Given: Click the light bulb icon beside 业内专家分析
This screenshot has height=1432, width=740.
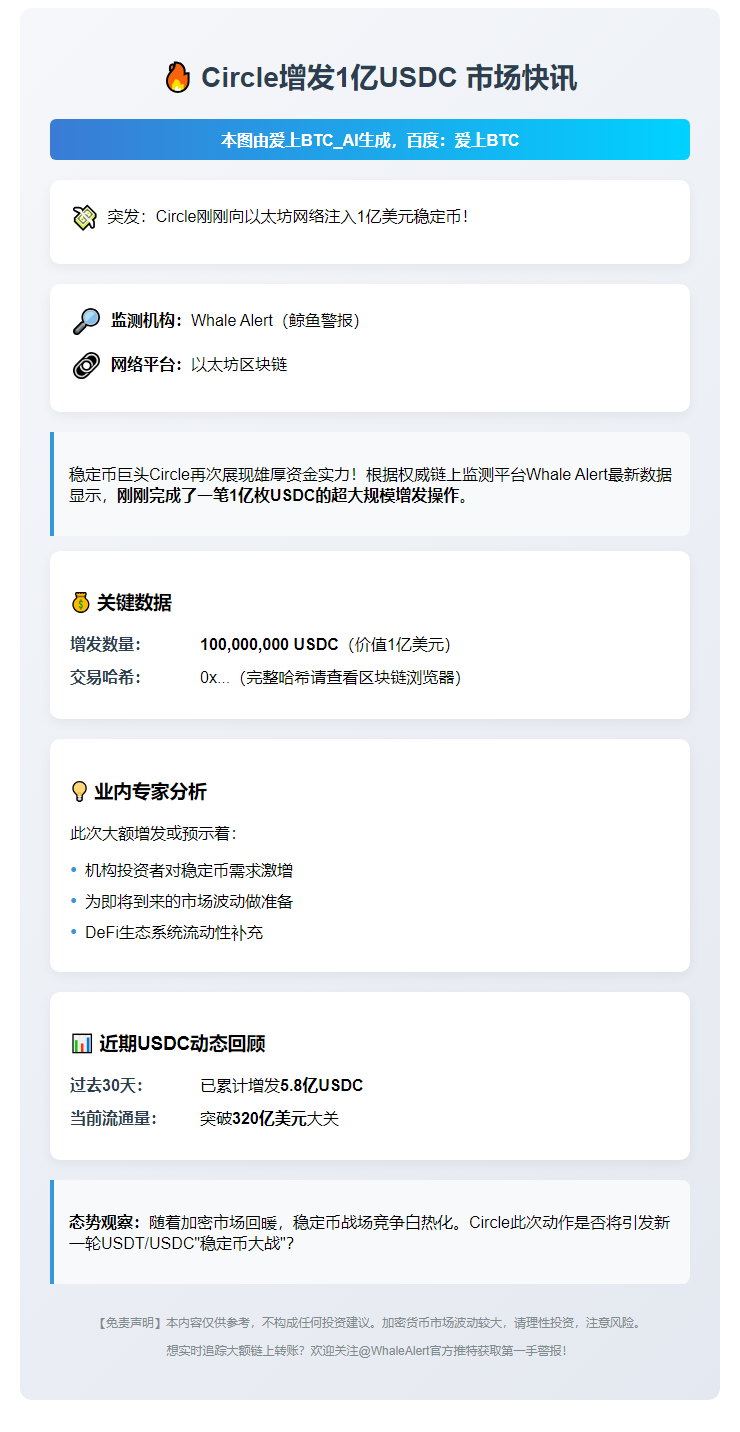Looking at the screenshot, I should (79, 792).
